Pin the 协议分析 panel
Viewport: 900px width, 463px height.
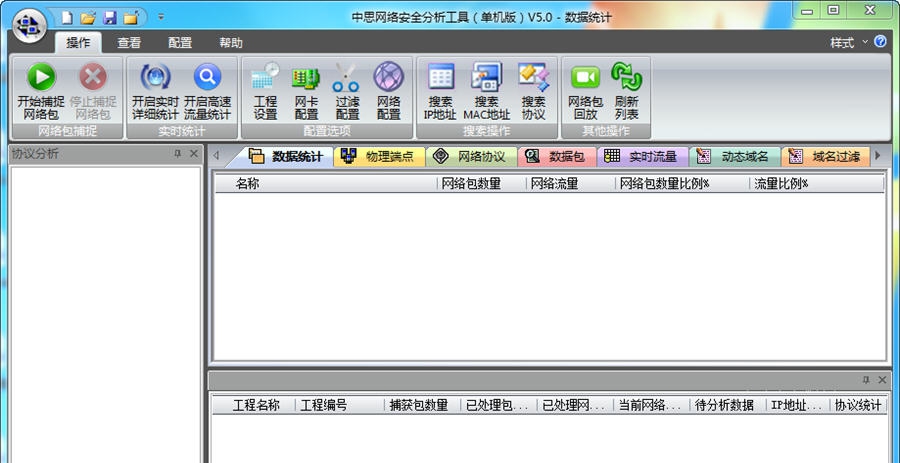178,154
